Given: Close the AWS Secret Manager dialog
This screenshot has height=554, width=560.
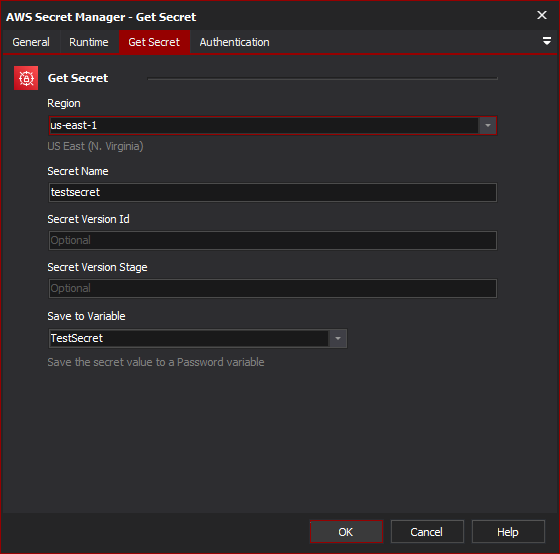Looking at the screenshot, I should [x=542, y=15].
